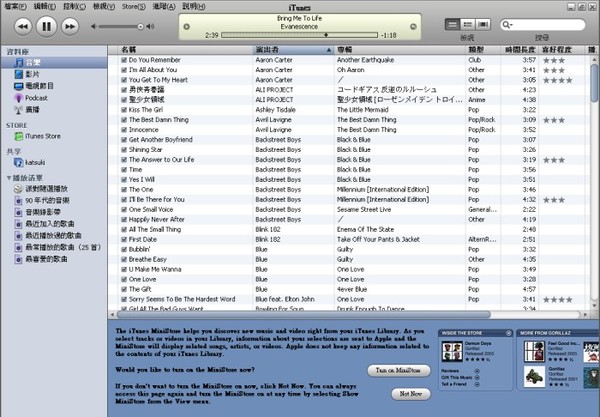Open the Podcast library

[x=31, y=98]
